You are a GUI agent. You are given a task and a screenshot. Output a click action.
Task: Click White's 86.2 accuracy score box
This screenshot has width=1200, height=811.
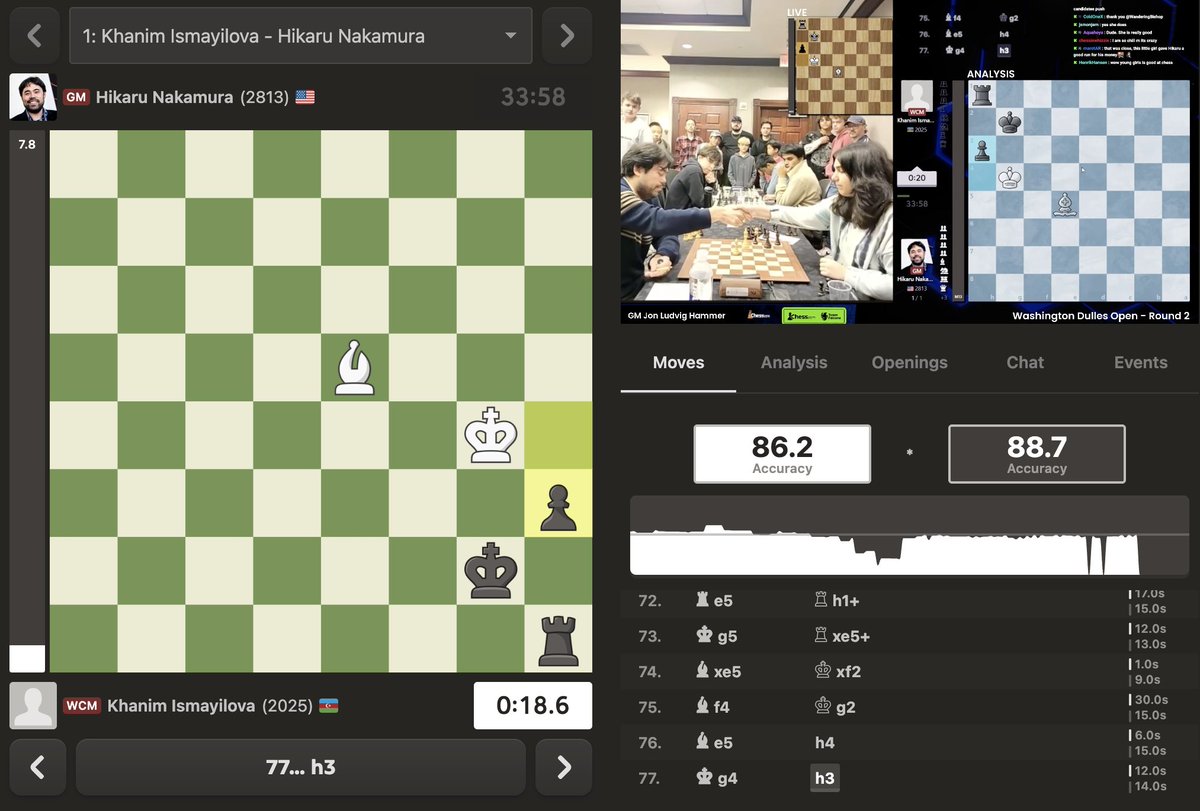782,453
